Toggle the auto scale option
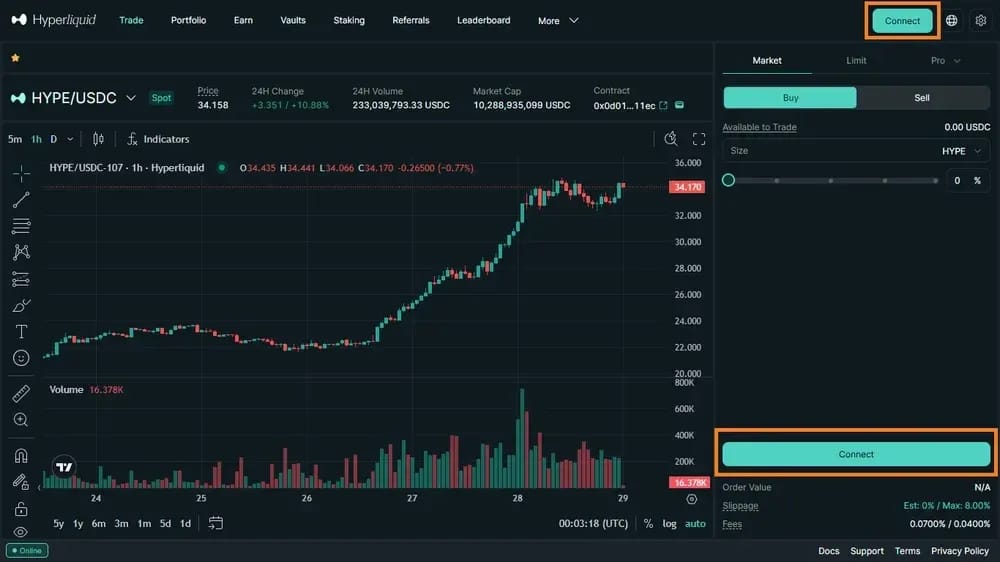The height and width of the screenshot is (562, 1000). [695, 524]
